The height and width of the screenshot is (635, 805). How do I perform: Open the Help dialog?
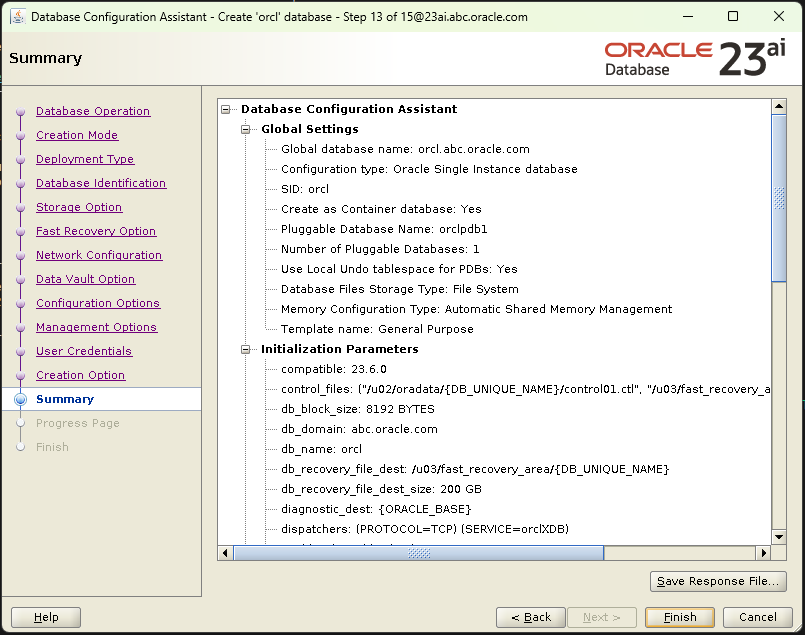[45, 617]
